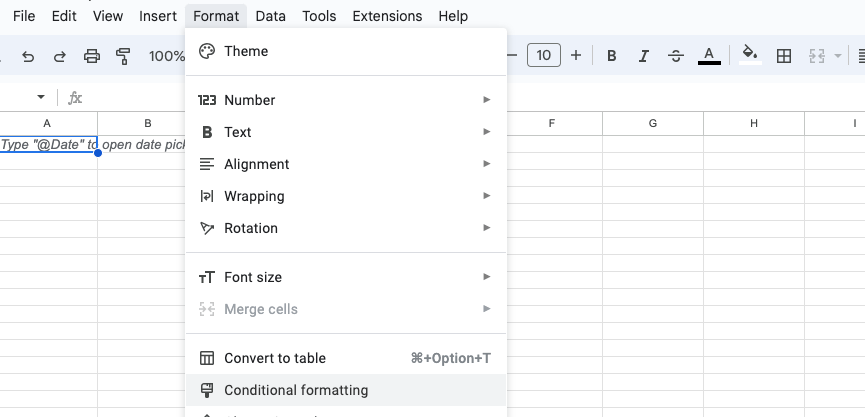Open the View menu
The image size is (865, 417).
[x=108, y=16]
